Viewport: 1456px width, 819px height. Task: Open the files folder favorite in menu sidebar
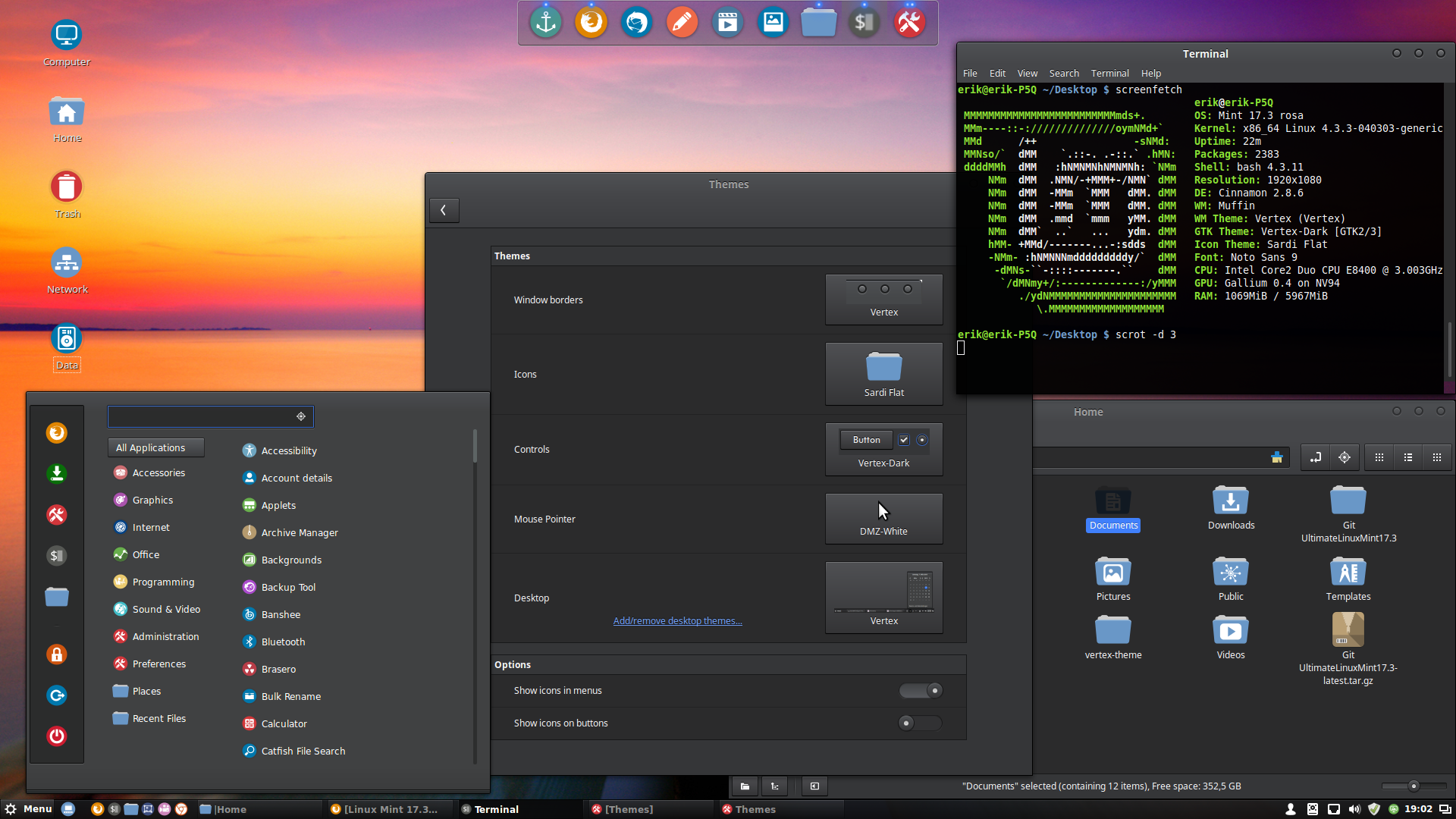coord(57,597)
